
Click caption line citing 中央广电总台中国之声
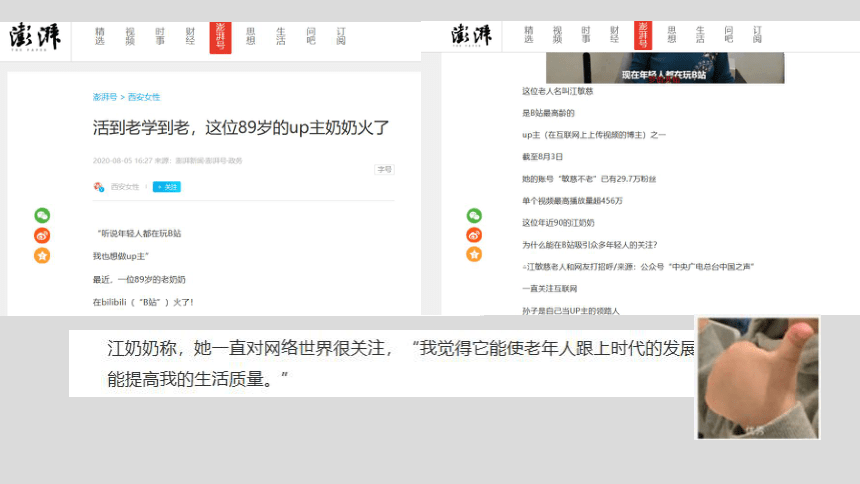[638, 267]
